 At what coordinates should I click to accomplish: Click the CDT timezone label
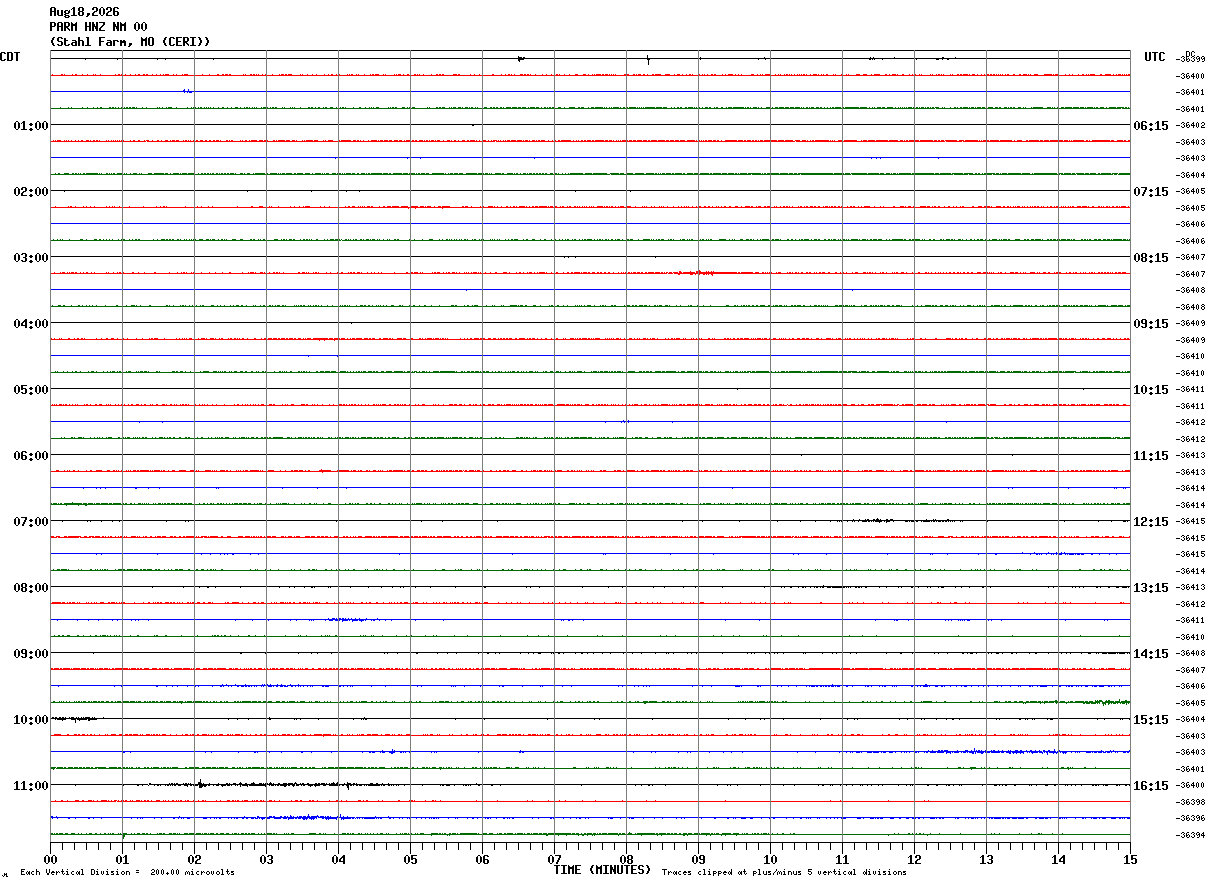point(10,57)
